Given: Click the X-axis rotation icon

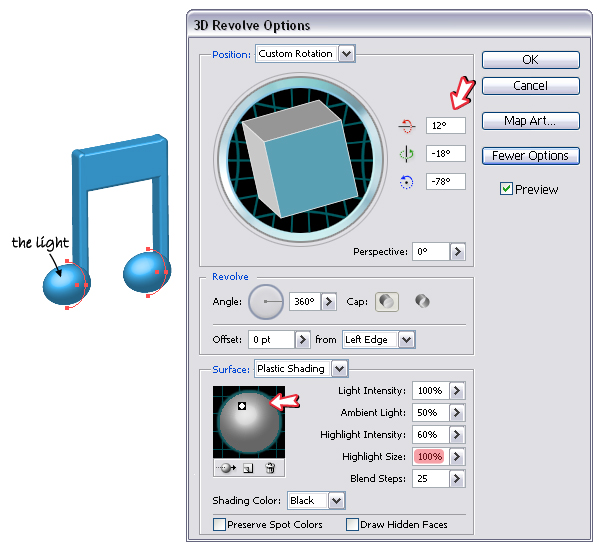Looking at the screenshot, I should [407, 126].
